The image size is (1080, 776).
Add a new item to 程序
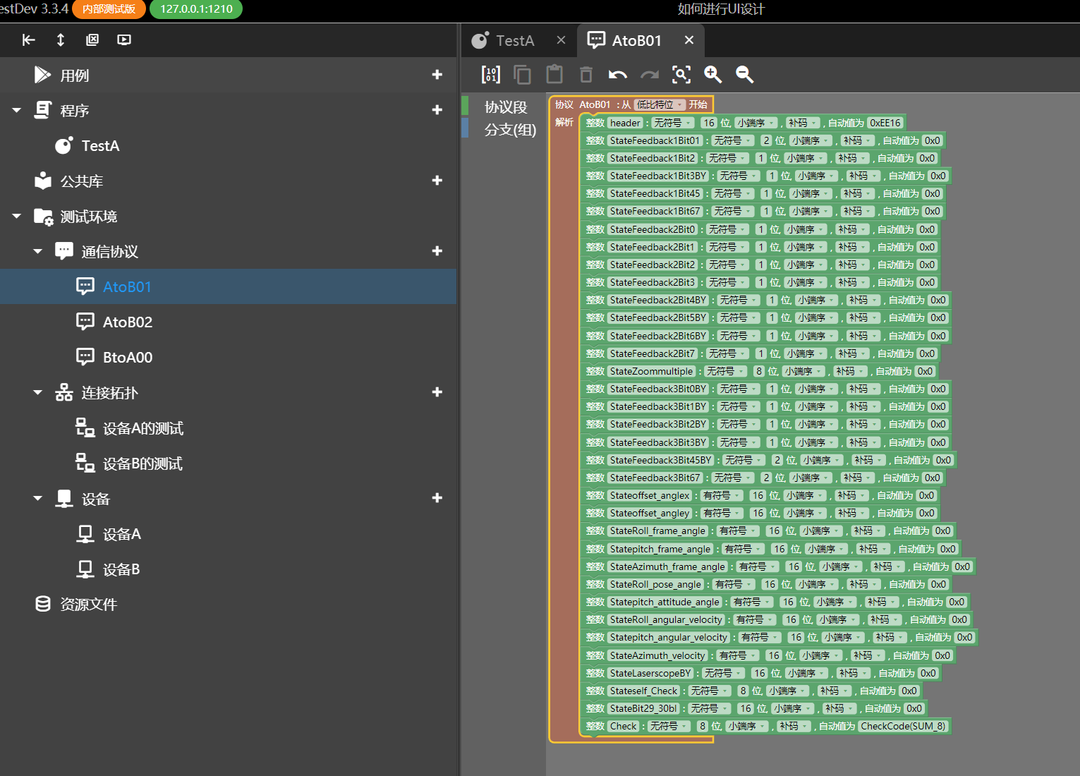(x=437, y=109)
